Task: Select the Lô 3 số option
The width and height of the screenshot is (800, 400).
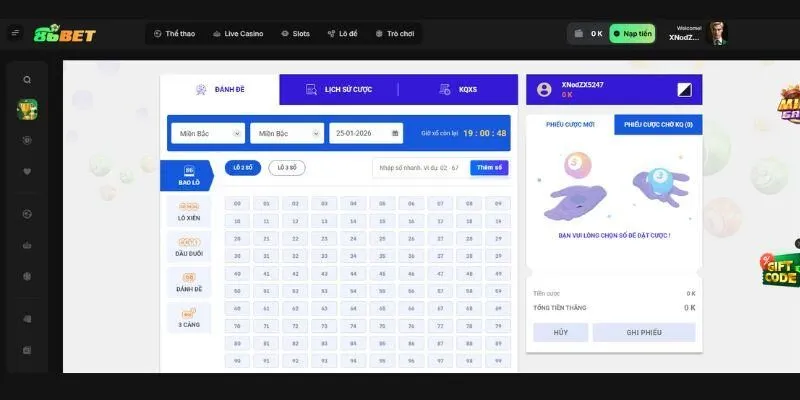Action: [x=287, y=167]
